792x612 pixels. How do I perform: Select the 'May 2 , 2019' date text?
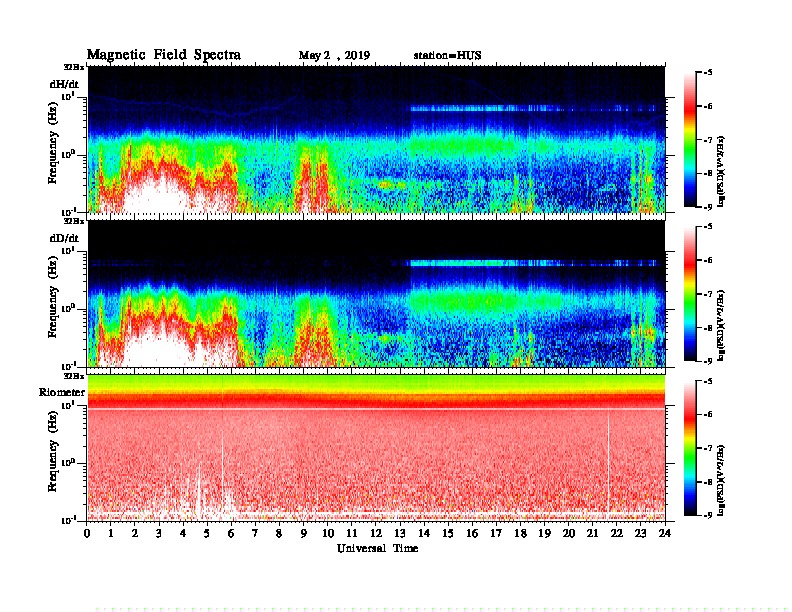(x=334, y=56)
